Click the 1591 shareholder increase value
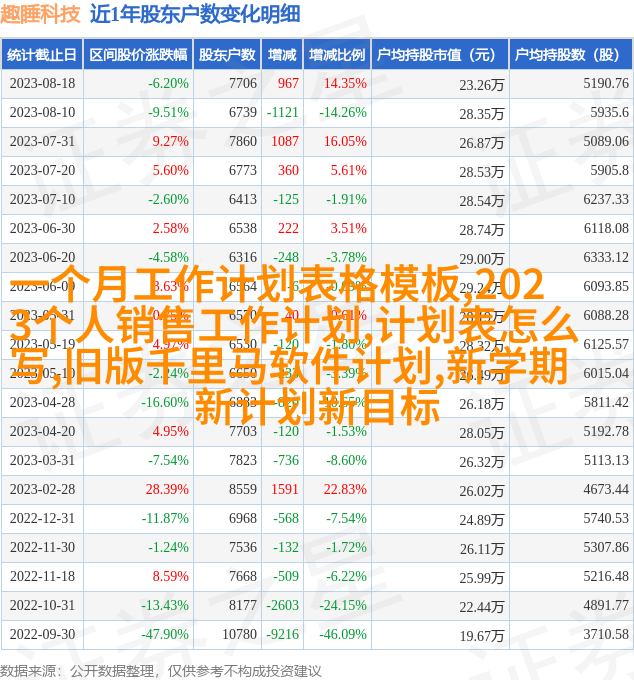 coord(284,490)
